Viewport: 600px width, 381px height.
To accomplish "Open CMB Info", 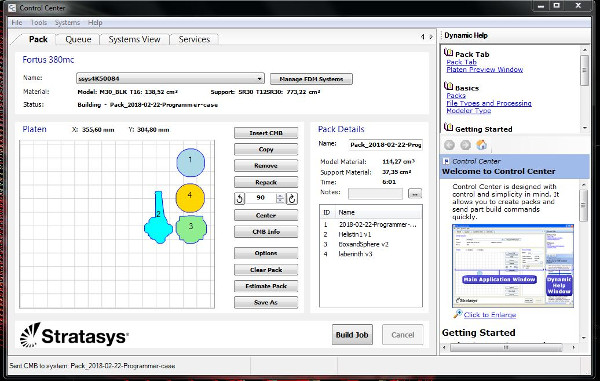I will (266, 232).
